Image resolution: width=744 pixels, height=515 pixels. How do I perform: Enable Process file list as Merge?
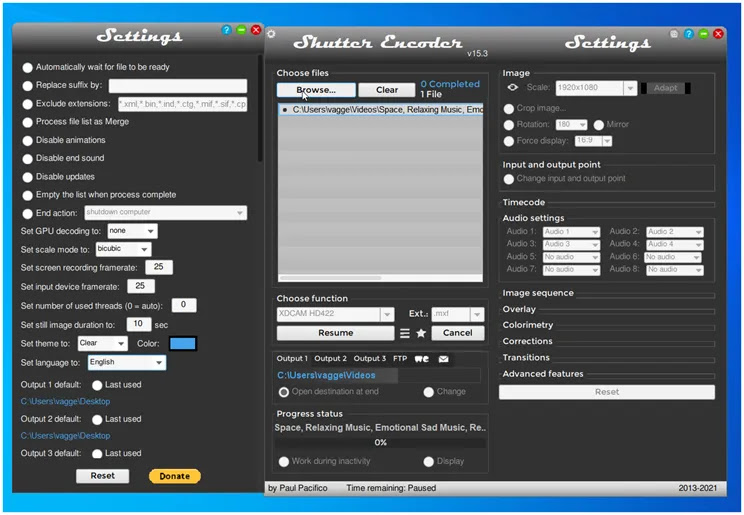(x=28, y=122)
